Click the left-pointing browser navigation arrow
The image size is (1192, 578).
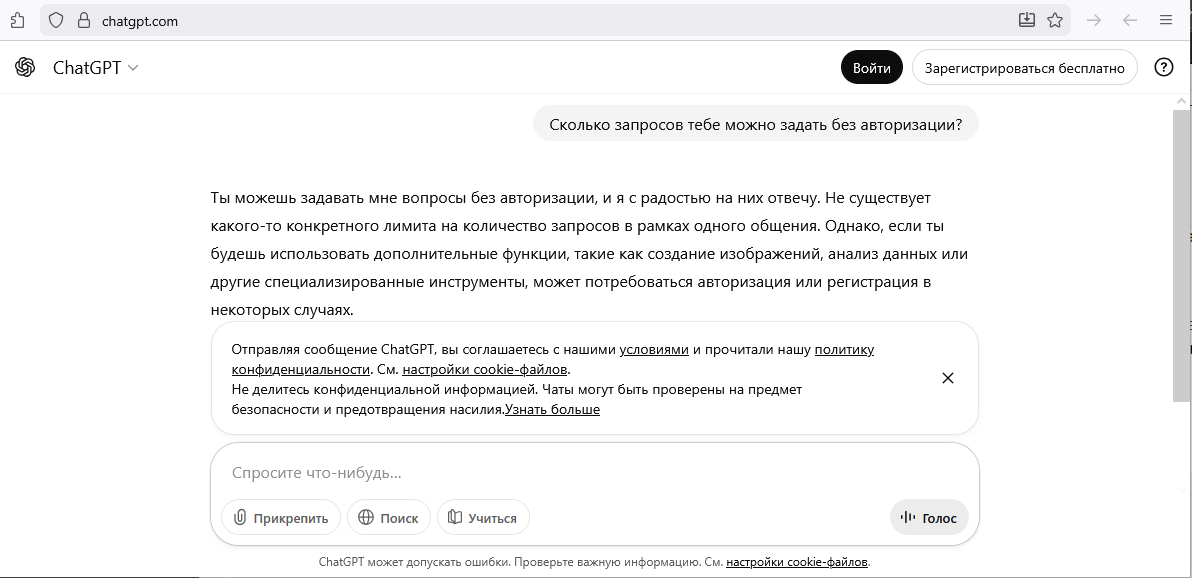[x=1130, y=21]
